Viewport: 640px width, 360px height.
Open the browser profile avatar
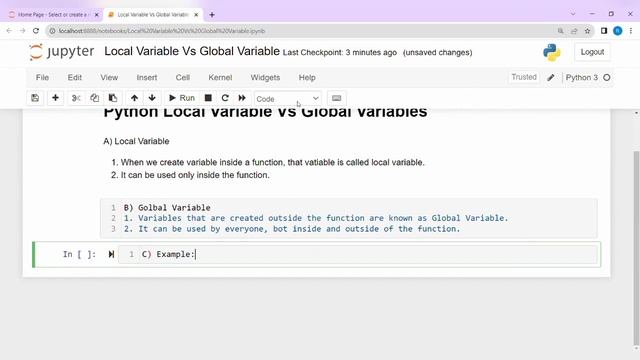618,31
